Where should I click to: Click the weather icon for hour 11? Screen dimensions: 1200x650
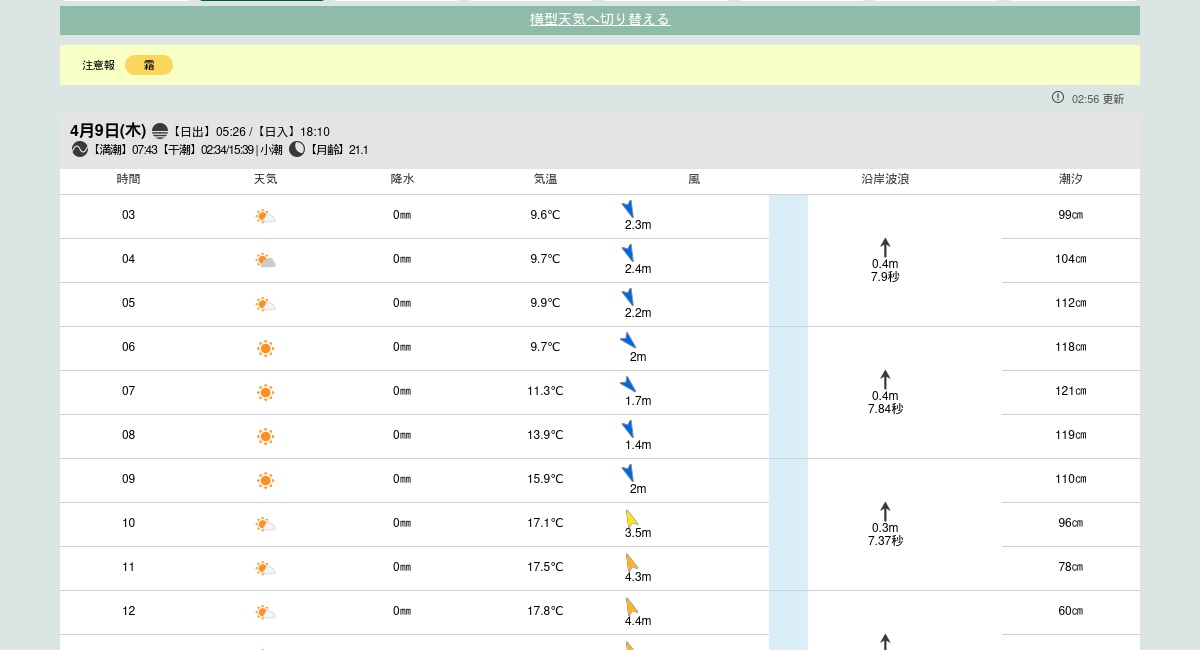[265, 568]
